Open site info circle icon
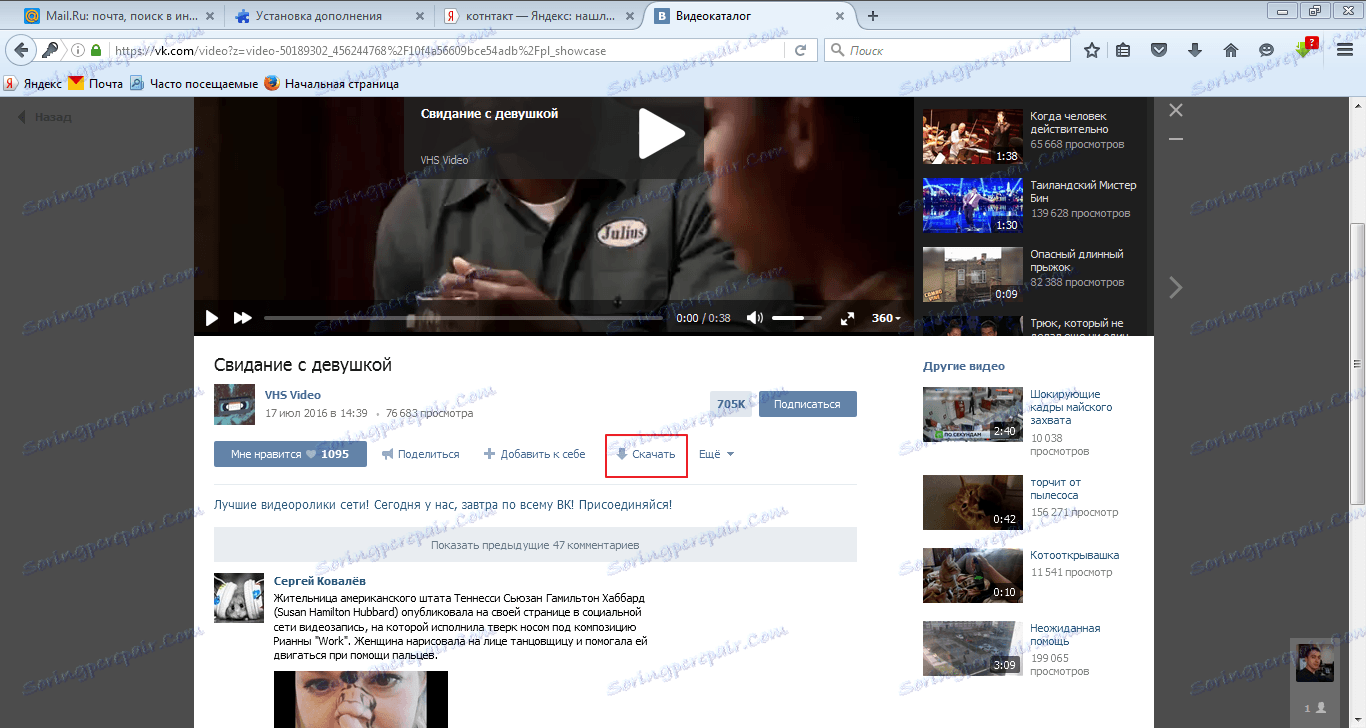Viewport: 1366px width, 728px height. click(x=78, y=50)
